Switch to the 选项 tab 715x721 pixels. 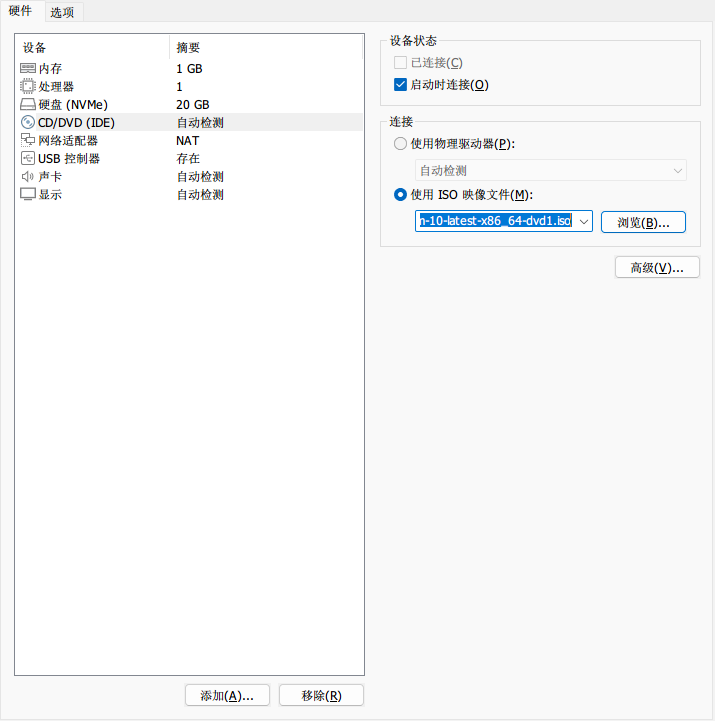[x=62, y=12]
